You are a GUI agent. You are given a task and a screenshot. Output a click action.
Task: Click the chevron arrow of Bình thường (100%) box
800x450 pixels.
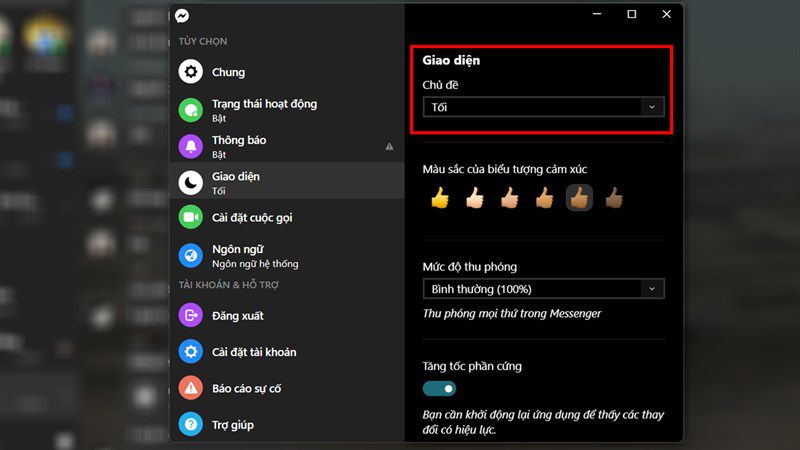(652, 289)
